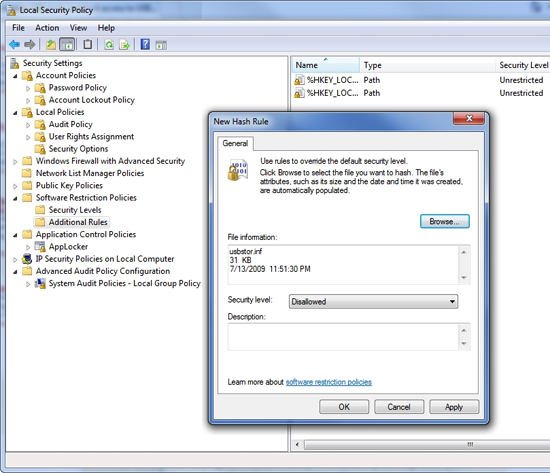Click the Refresh toolbar icon

click(x=109, y=45)
